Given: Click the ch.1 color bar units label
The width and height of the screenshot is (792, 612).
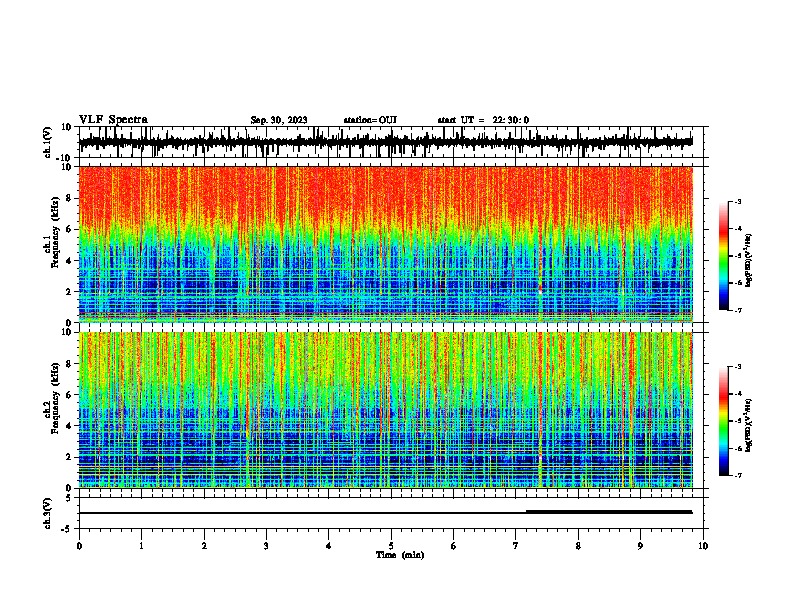Looking at the screenshot, I should pos(749,261).
